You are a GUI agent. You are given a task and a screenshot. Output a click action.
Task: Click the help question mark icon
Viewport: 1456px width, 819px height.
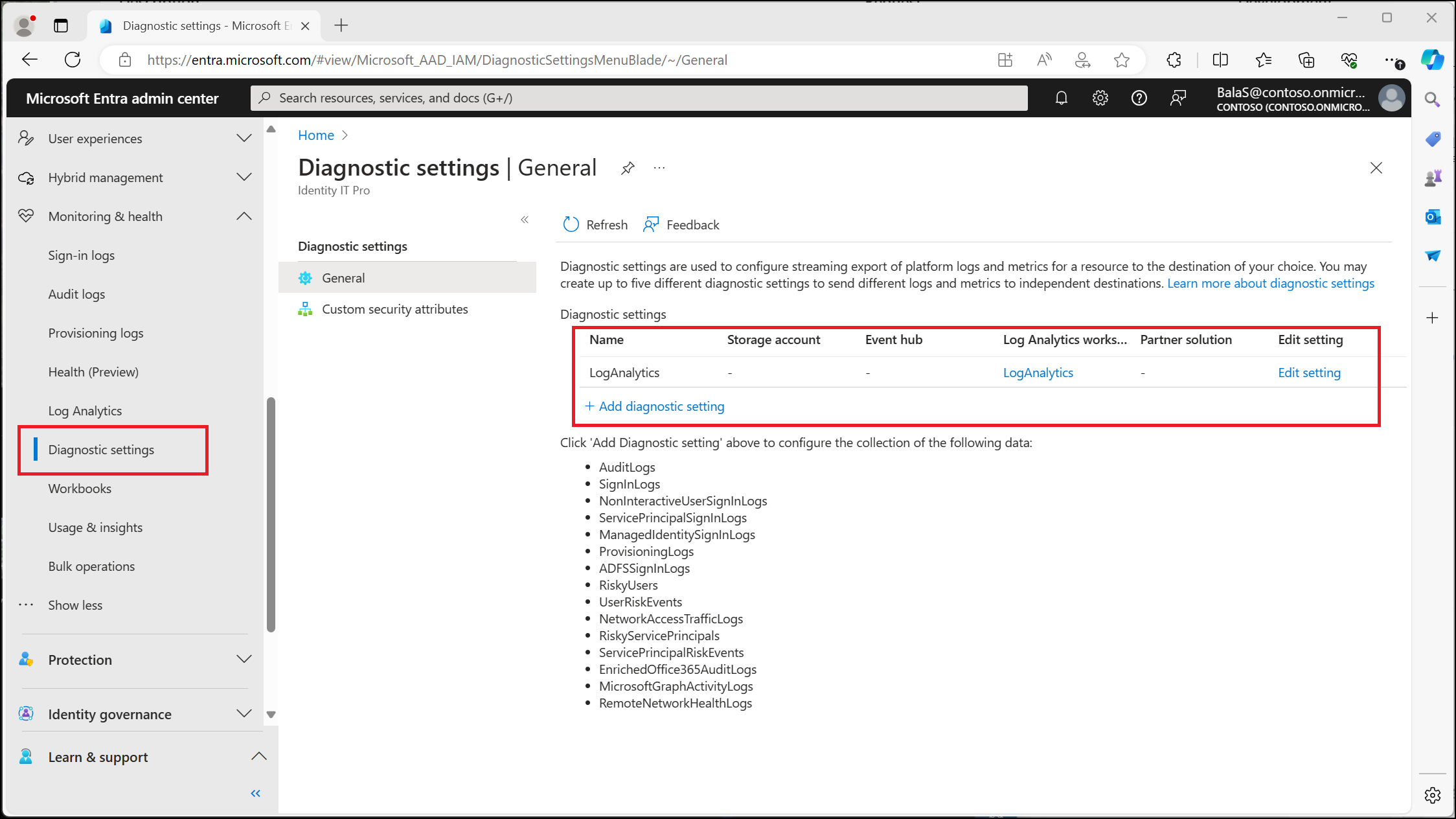click(x=1139, y=98)
